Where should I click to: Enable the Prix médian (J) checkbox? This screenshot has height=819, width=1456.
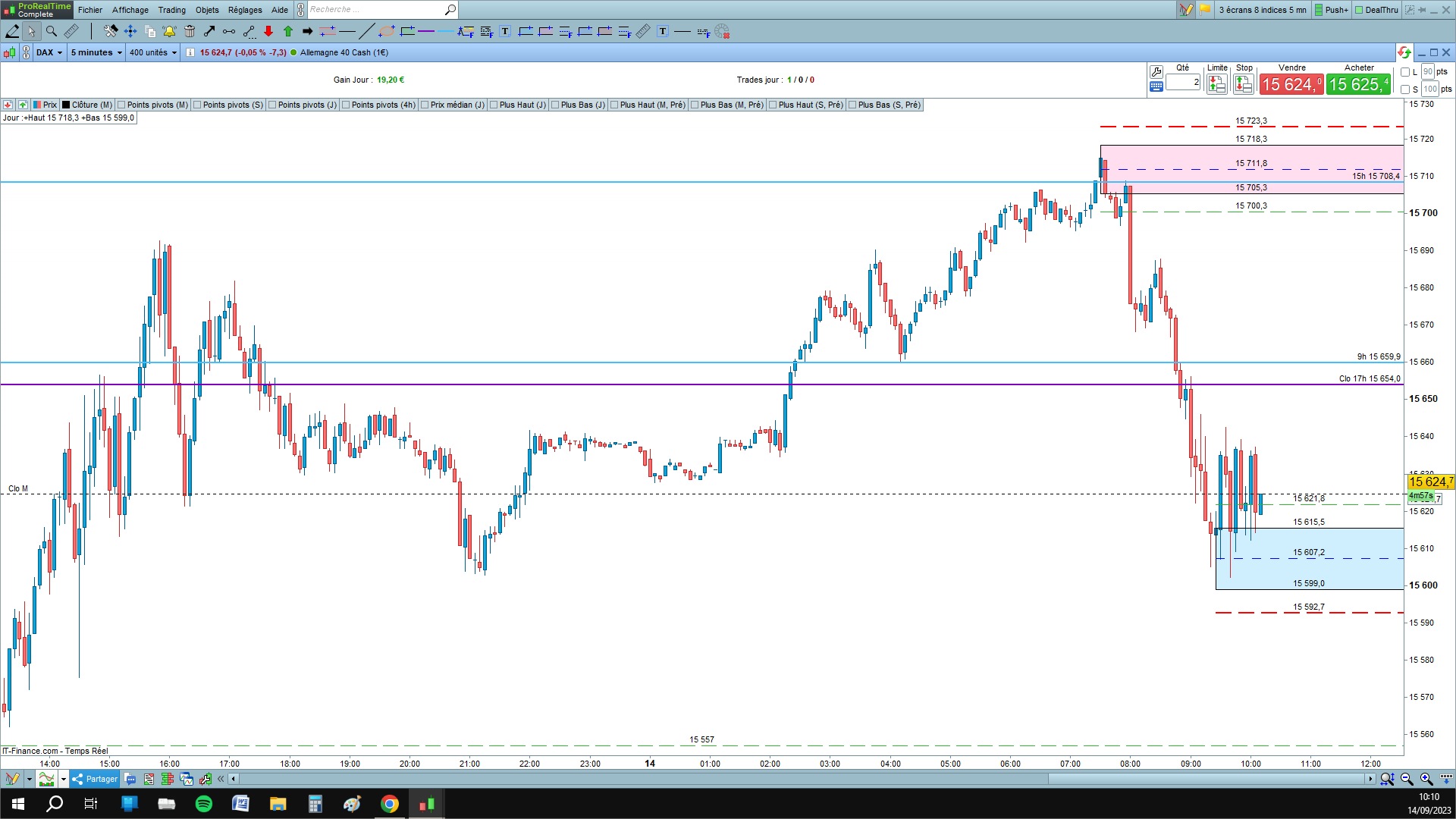click(425, 105)
